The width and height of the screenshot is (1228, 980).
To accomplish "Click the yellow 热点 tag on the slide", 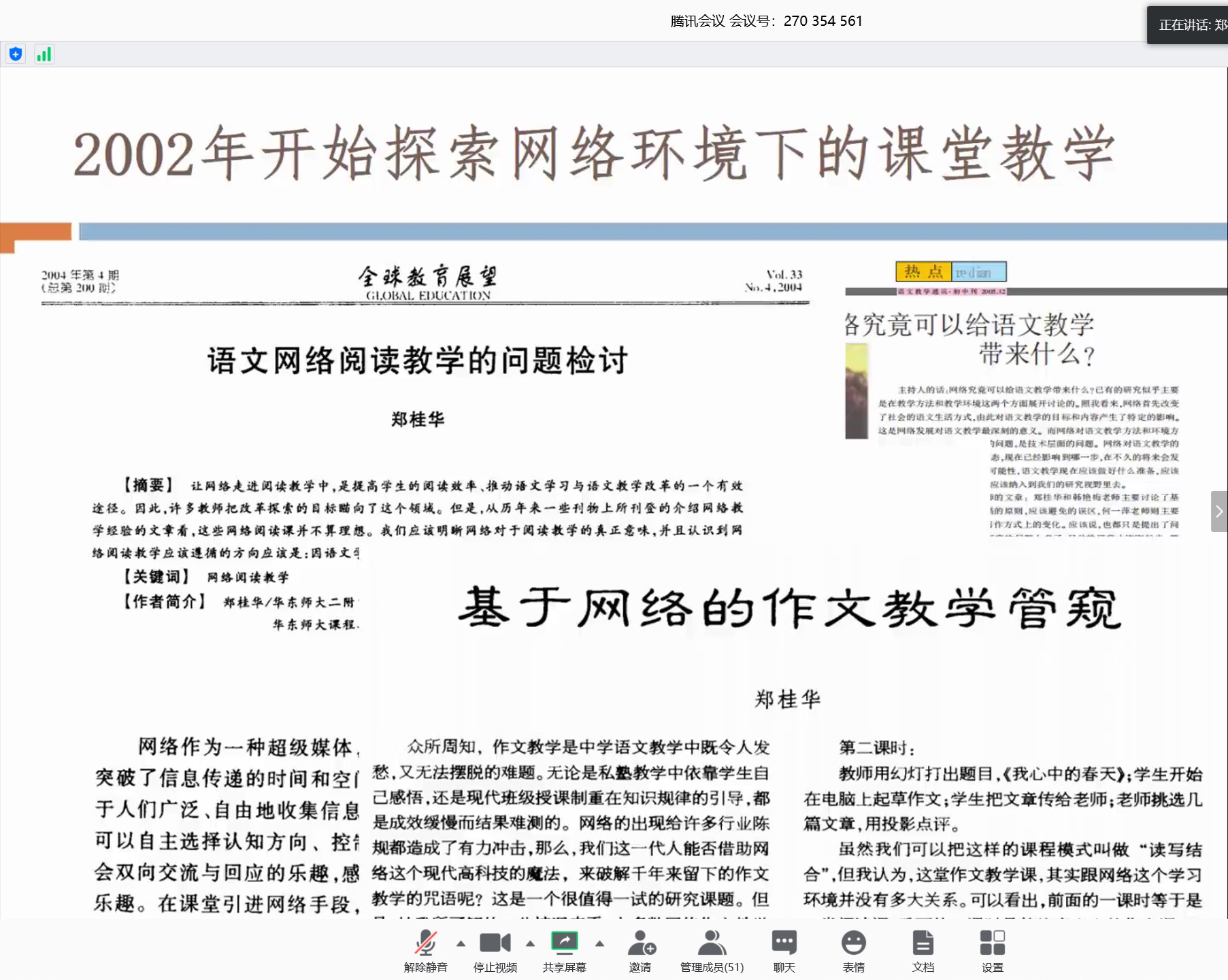I will (x=923, y=272).
